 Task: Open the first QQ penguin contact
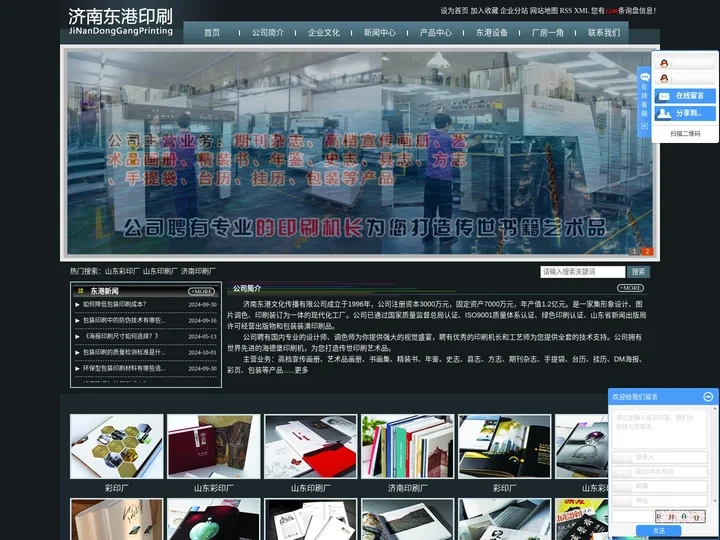click(685, 63)
